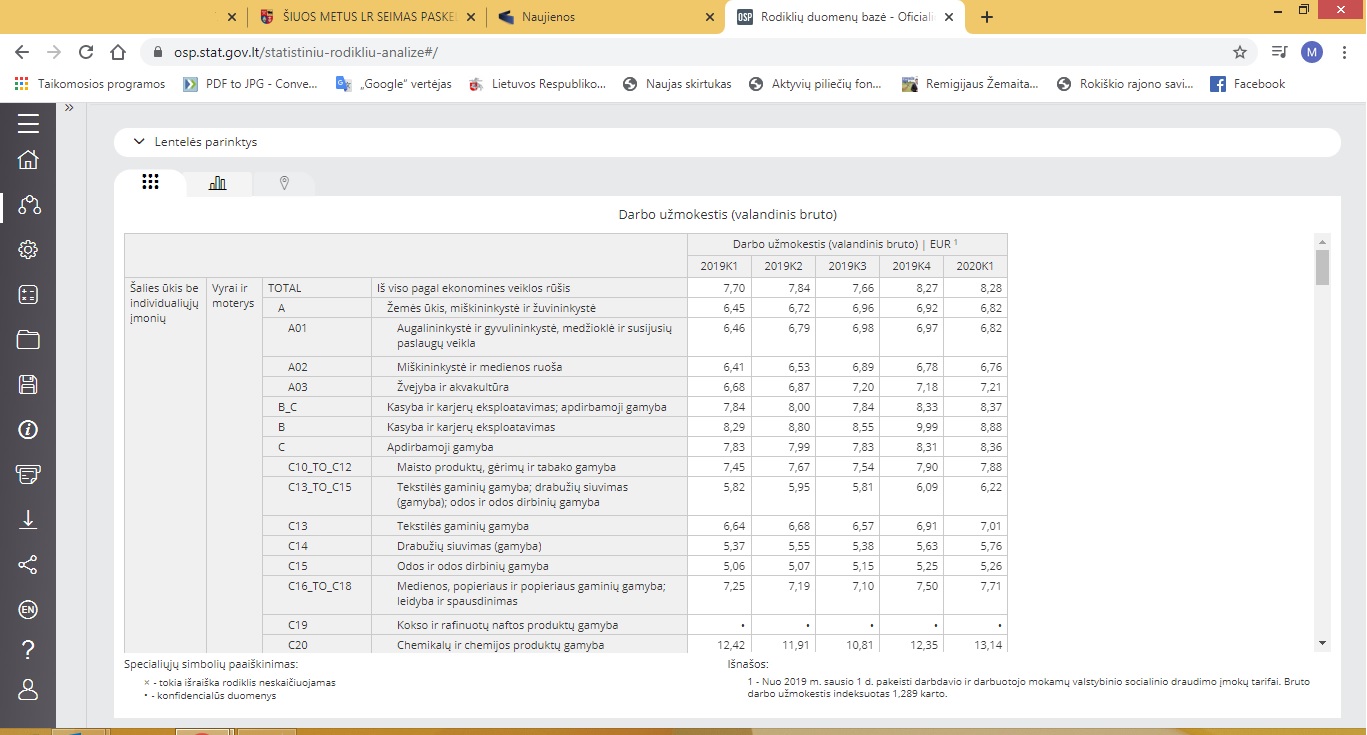Open the calculator sidebar icon

tap(28, 295)
